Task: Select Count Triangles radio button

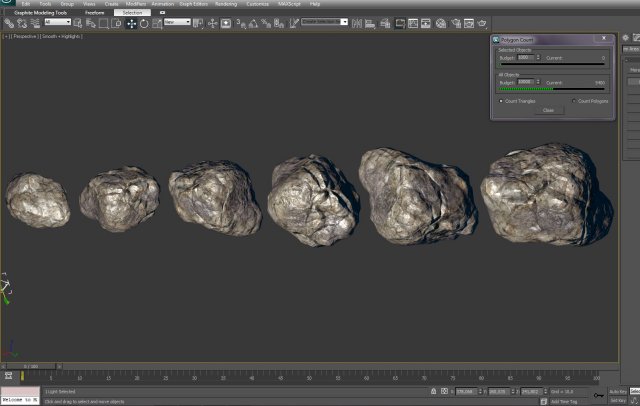Action: click(x=500, y=100)
